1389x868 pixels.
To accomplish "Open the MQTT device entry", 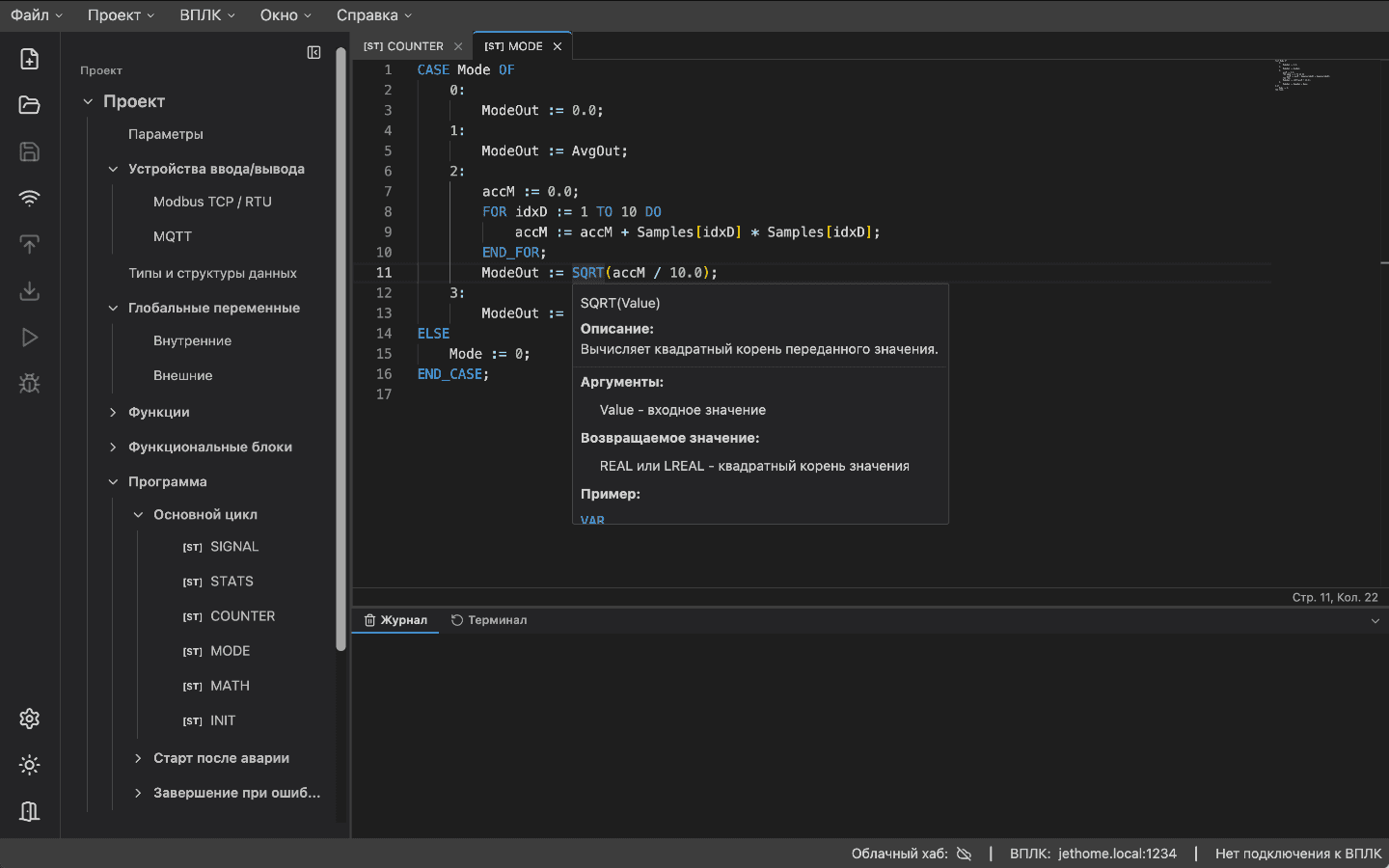I will pyautogui.click(x=173, y=236).
